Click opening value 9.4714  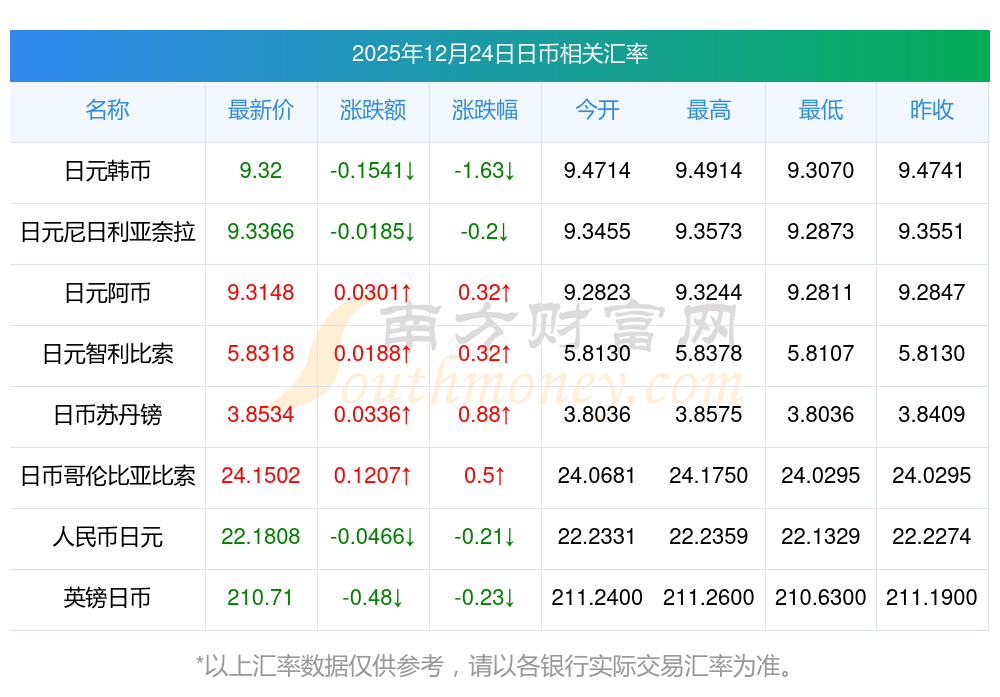click(x=597, y=170)
